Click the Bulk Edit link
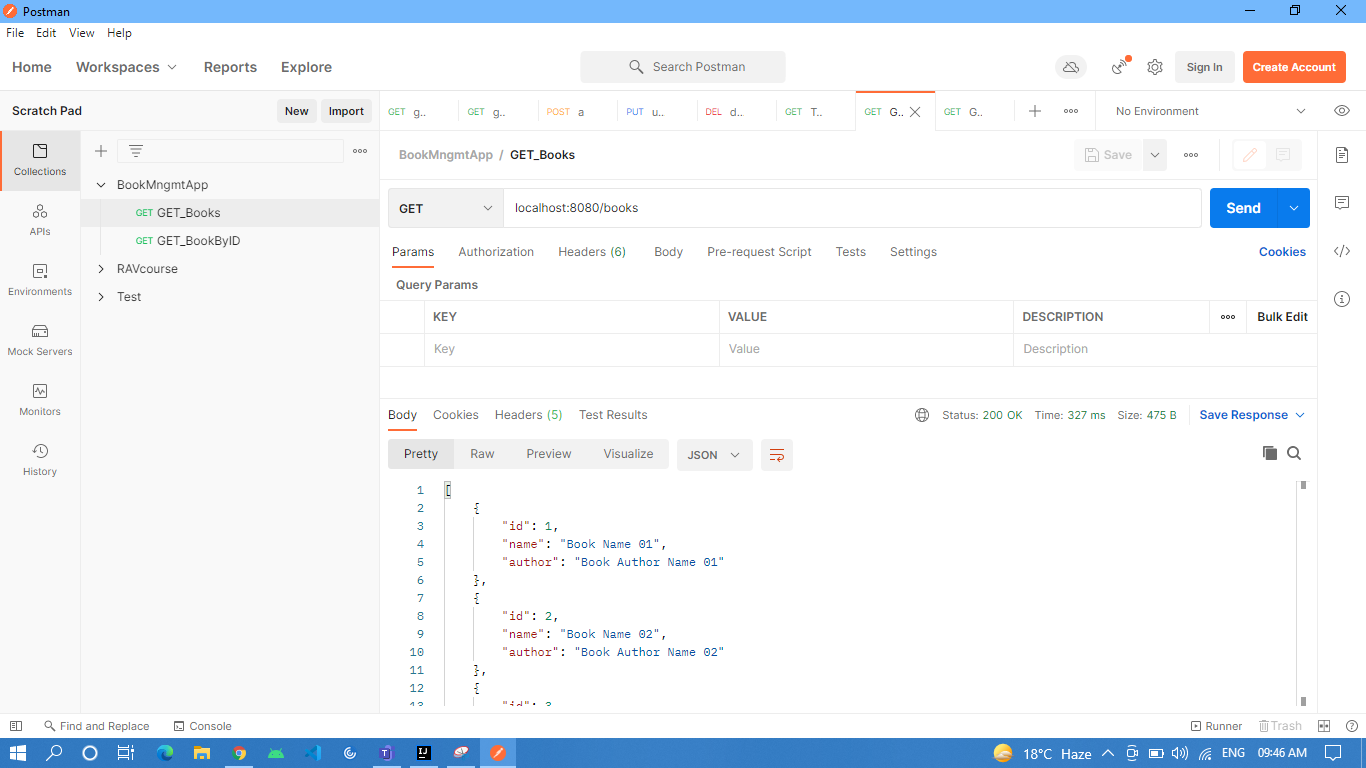1366x768 pixels. click(x=1282, y=317)
